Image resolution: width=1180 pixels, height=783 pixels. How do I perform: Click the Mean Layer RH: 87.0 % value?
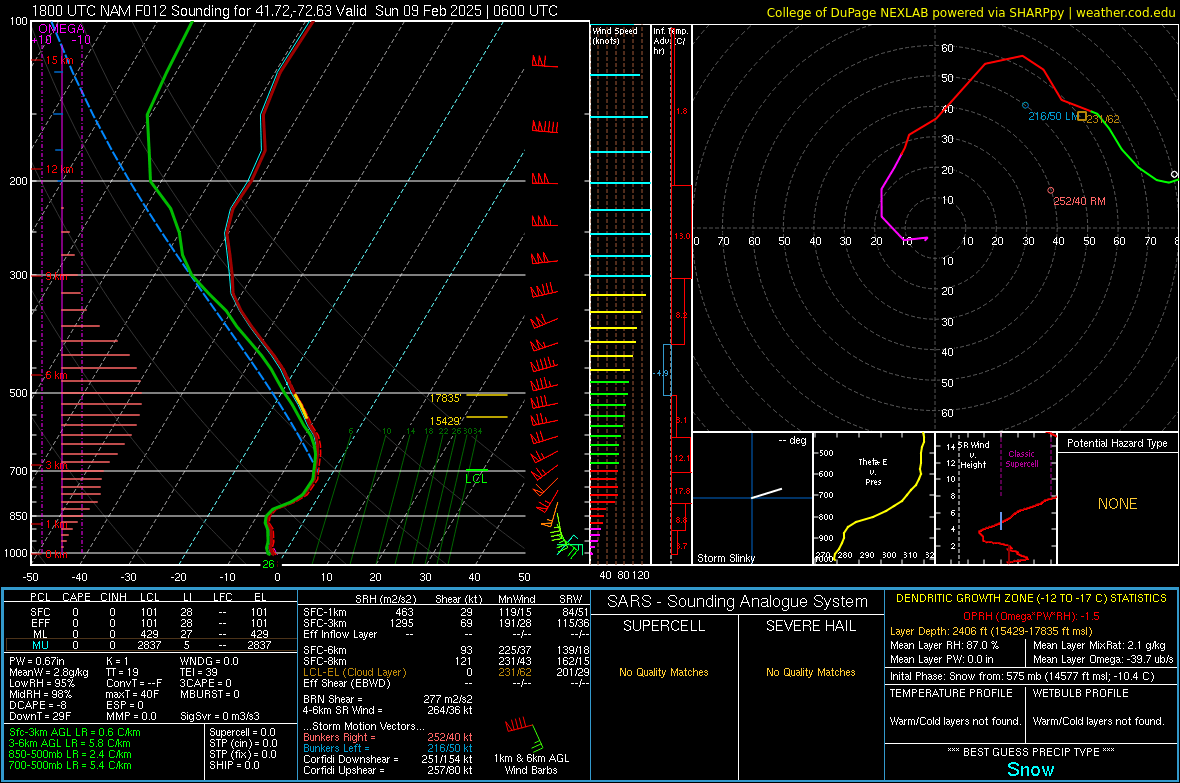[944, 644]
